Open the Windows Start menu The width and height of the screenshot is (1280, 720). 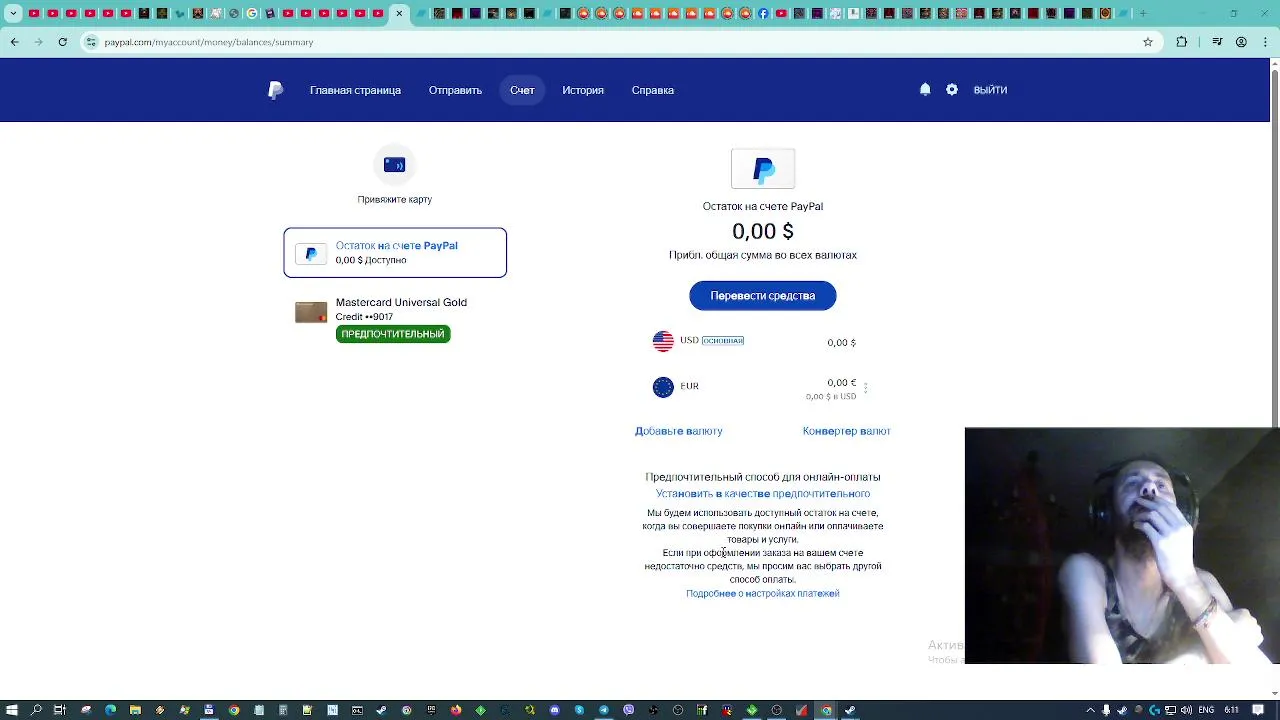tap(12, 710)
